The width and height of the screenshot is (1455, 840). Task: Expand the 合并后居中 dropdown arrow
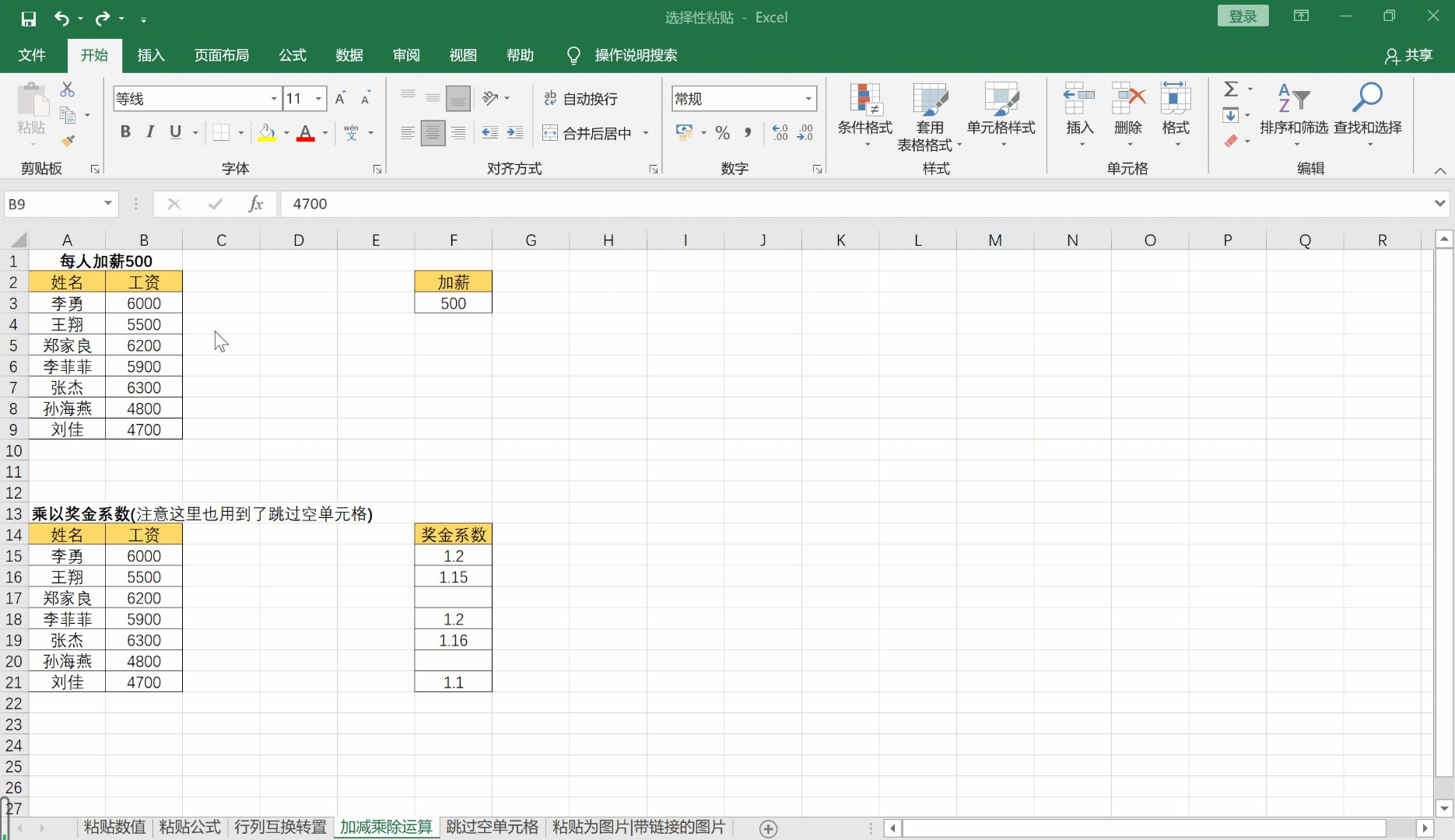[x=646, y=133]
